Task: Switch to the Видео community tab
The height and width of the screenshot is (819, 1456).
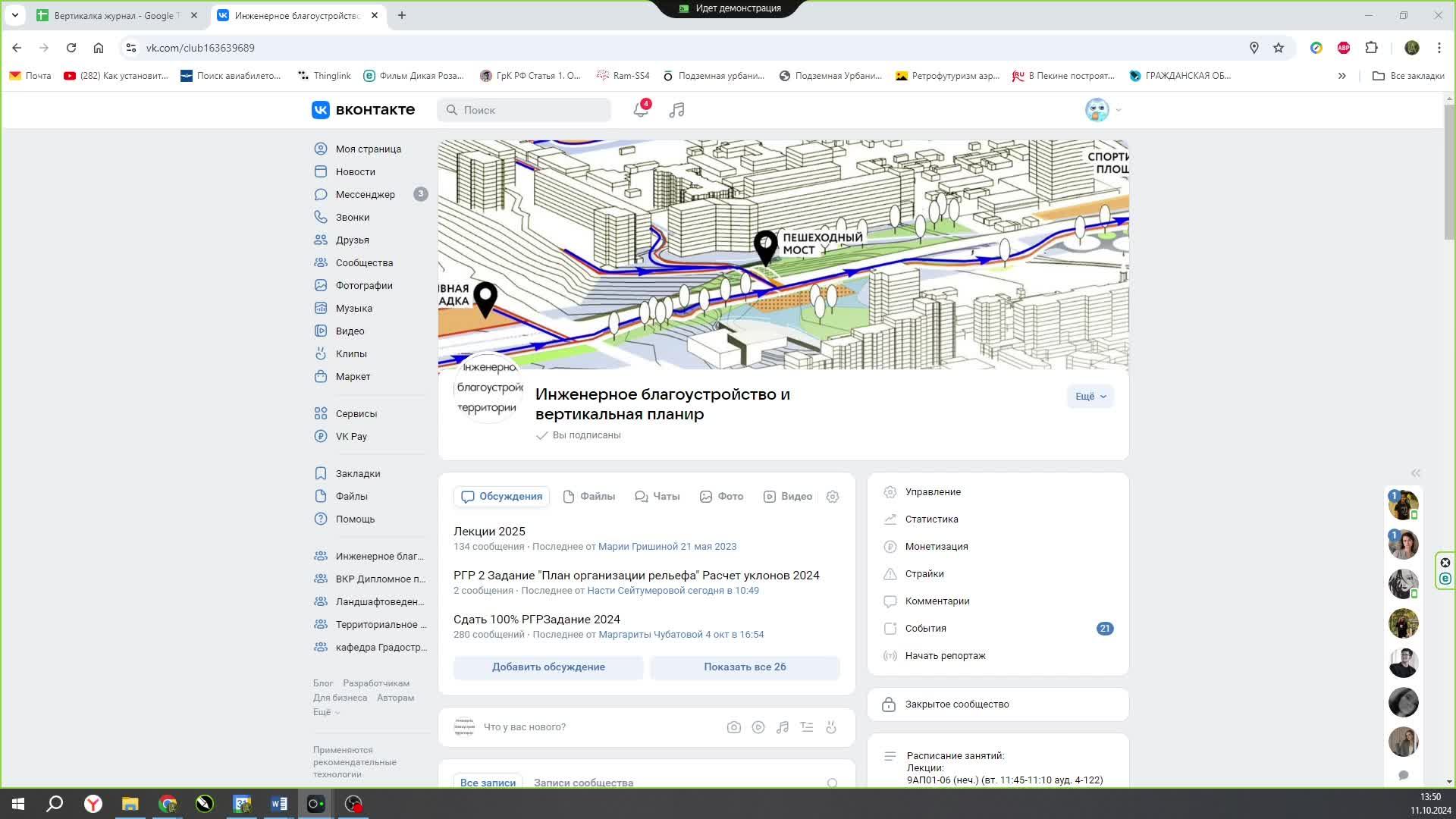Action: click(x=787, y=497)
